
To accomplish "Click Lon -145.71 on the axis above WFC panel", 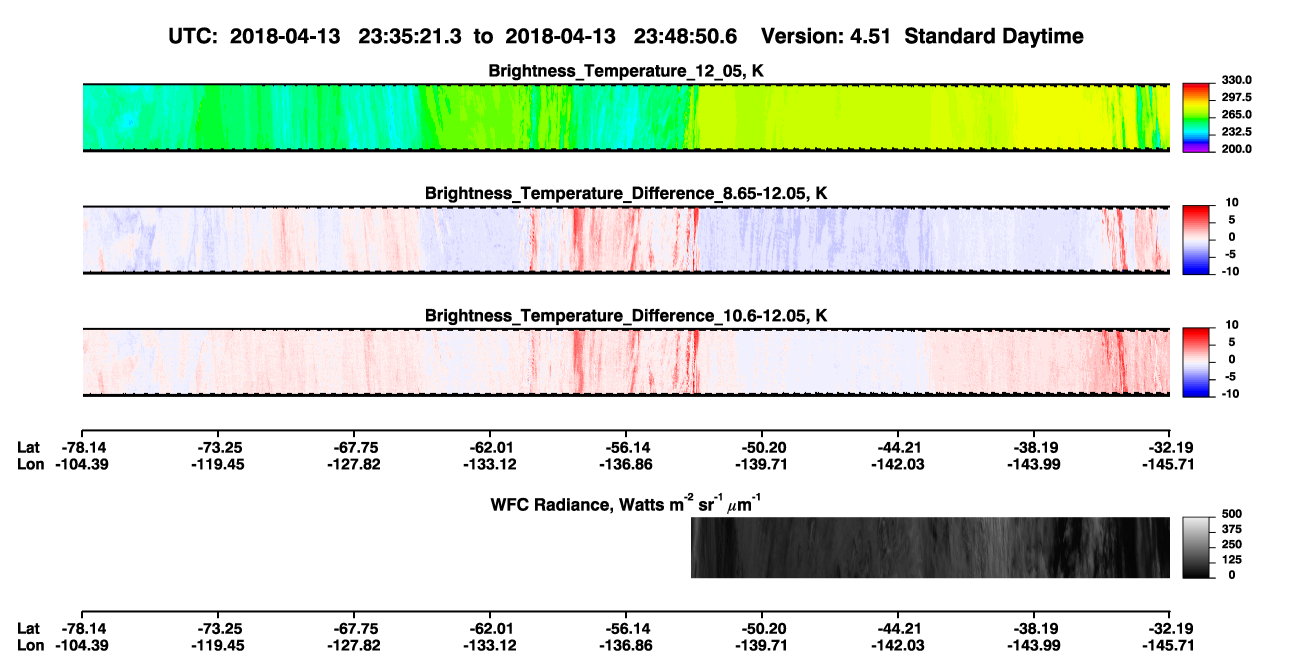I will click(x=1170, y=464).
